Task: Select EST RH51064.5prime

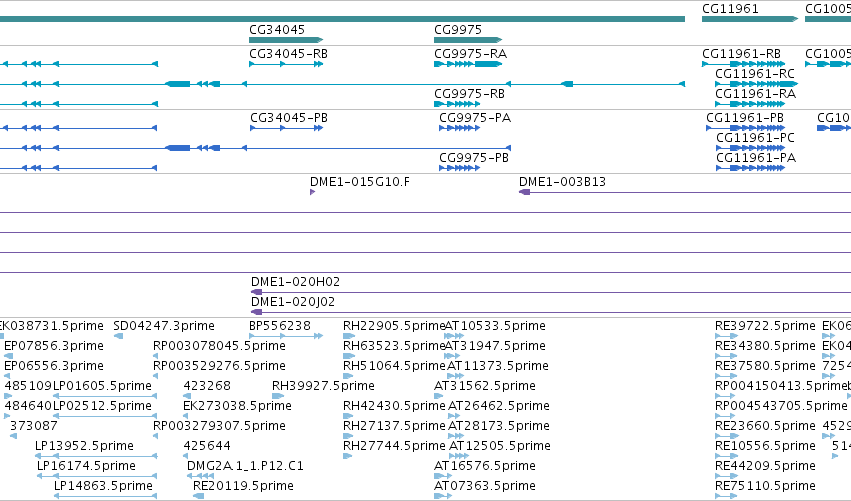Action: tap(394, 366)
